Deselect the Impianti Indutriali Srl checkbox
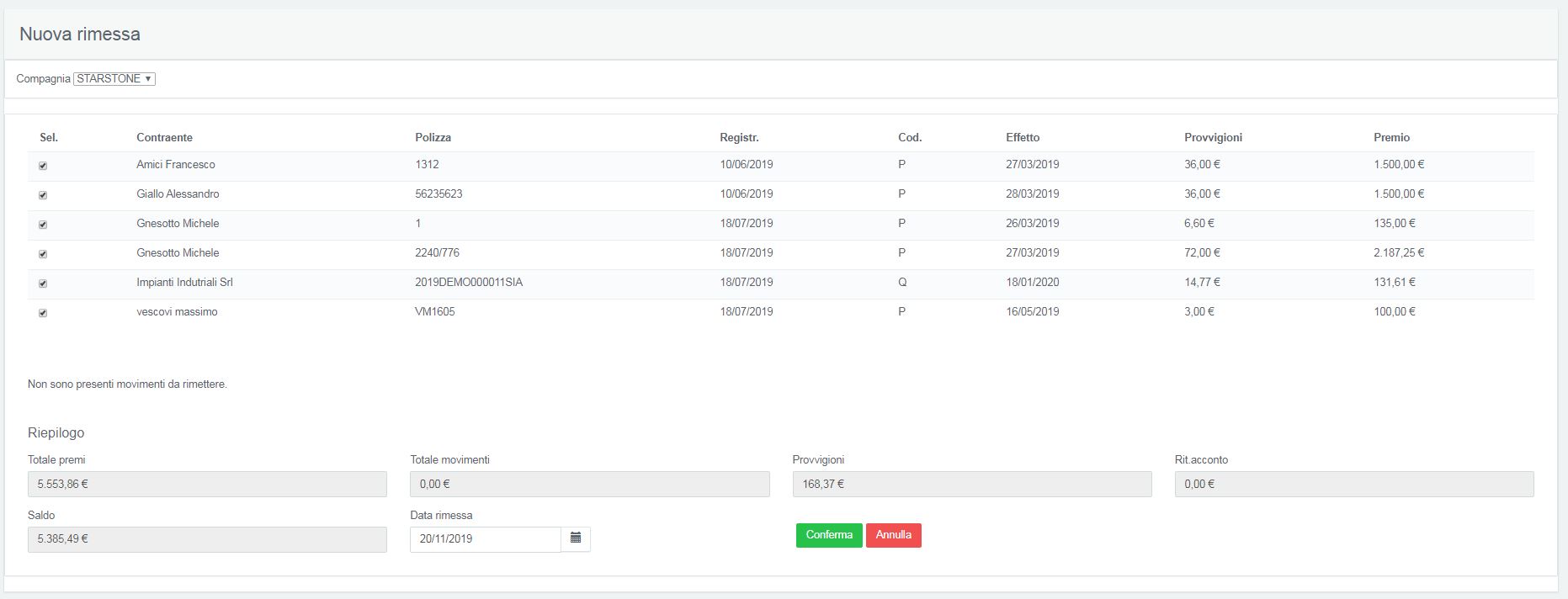 tap(43, 284)
